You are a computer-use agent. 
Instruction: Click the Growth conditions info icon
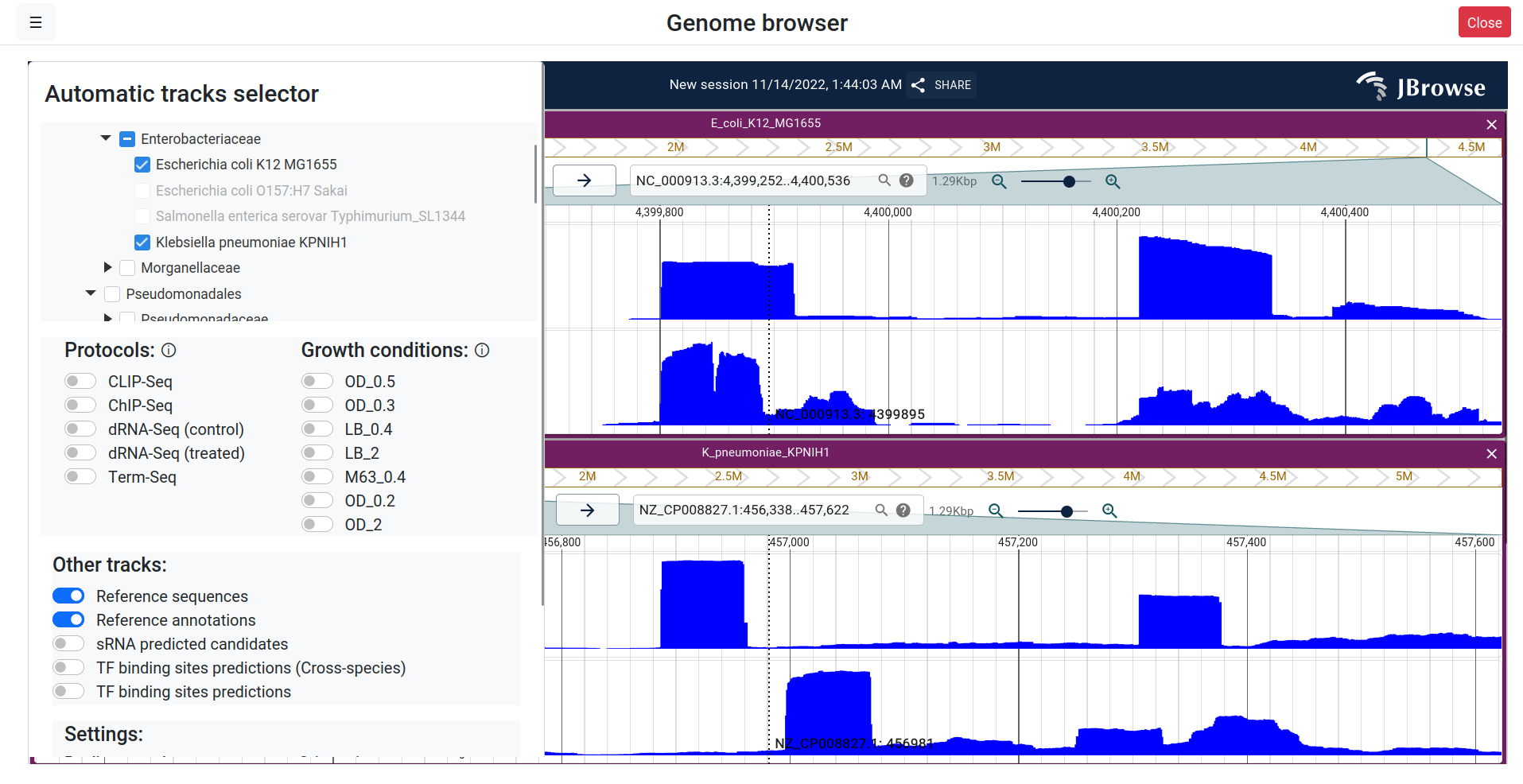pos(482,351)
